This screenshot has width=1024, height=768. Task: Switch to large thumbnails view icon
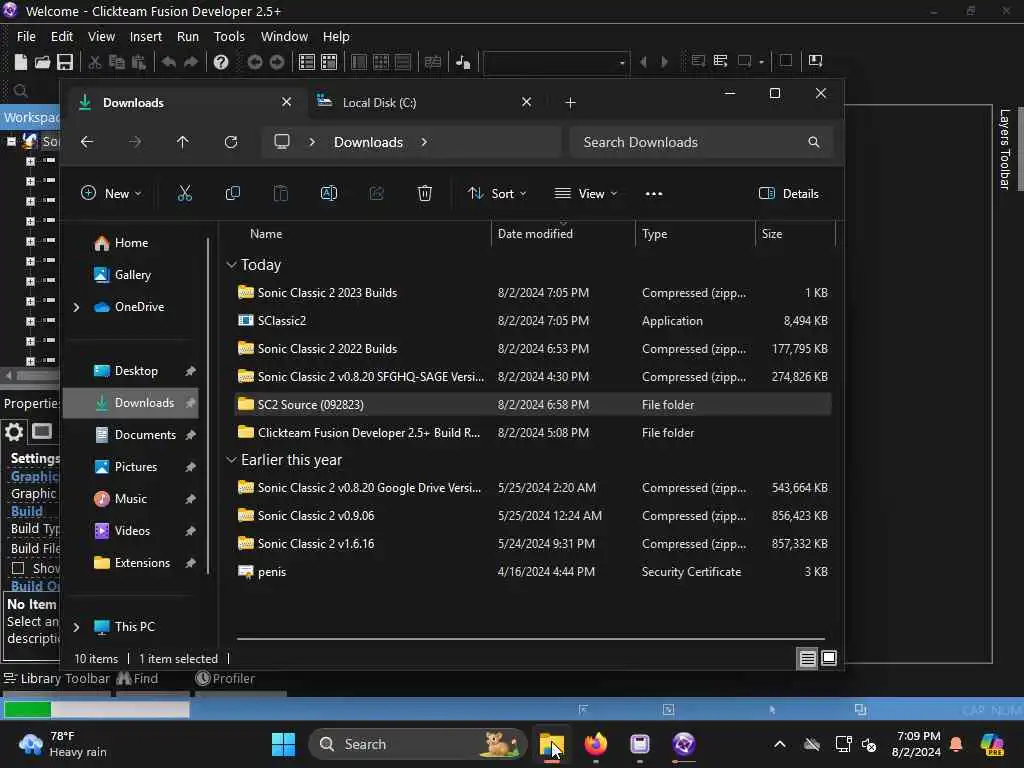tap(829, 658)
